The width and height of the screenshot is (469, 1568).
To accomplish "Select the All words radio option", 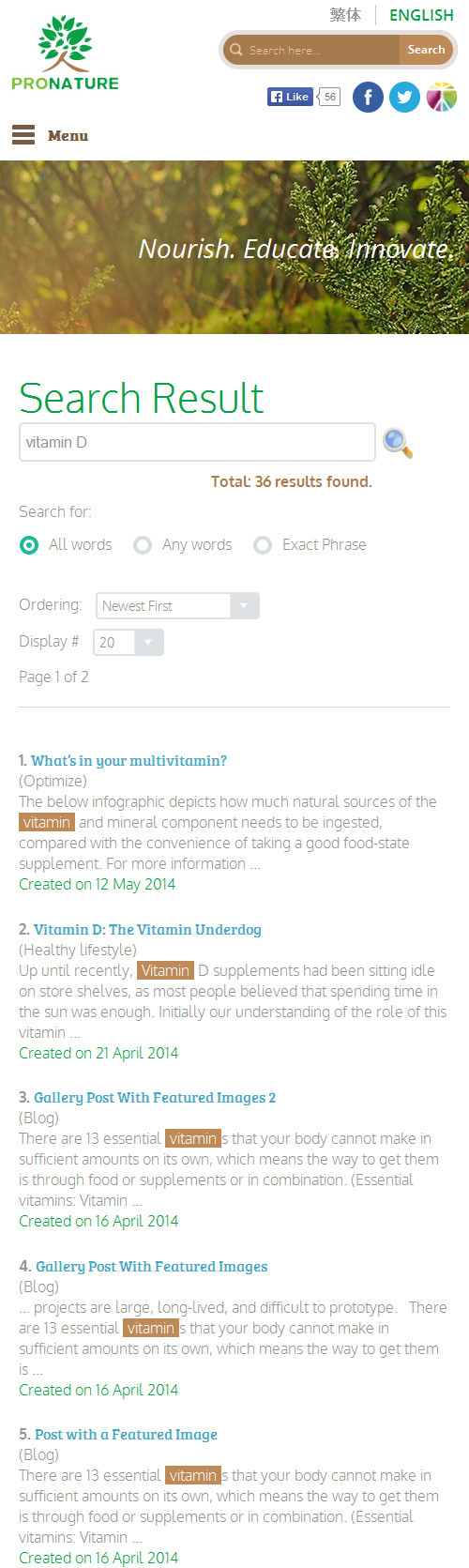I will (x=29, y=545).
